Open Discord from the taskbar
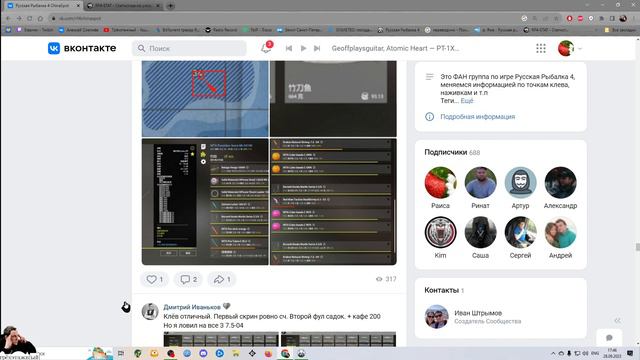Image resolution: width=640 pixels, height=360 pixels. (x=203, y=353)
